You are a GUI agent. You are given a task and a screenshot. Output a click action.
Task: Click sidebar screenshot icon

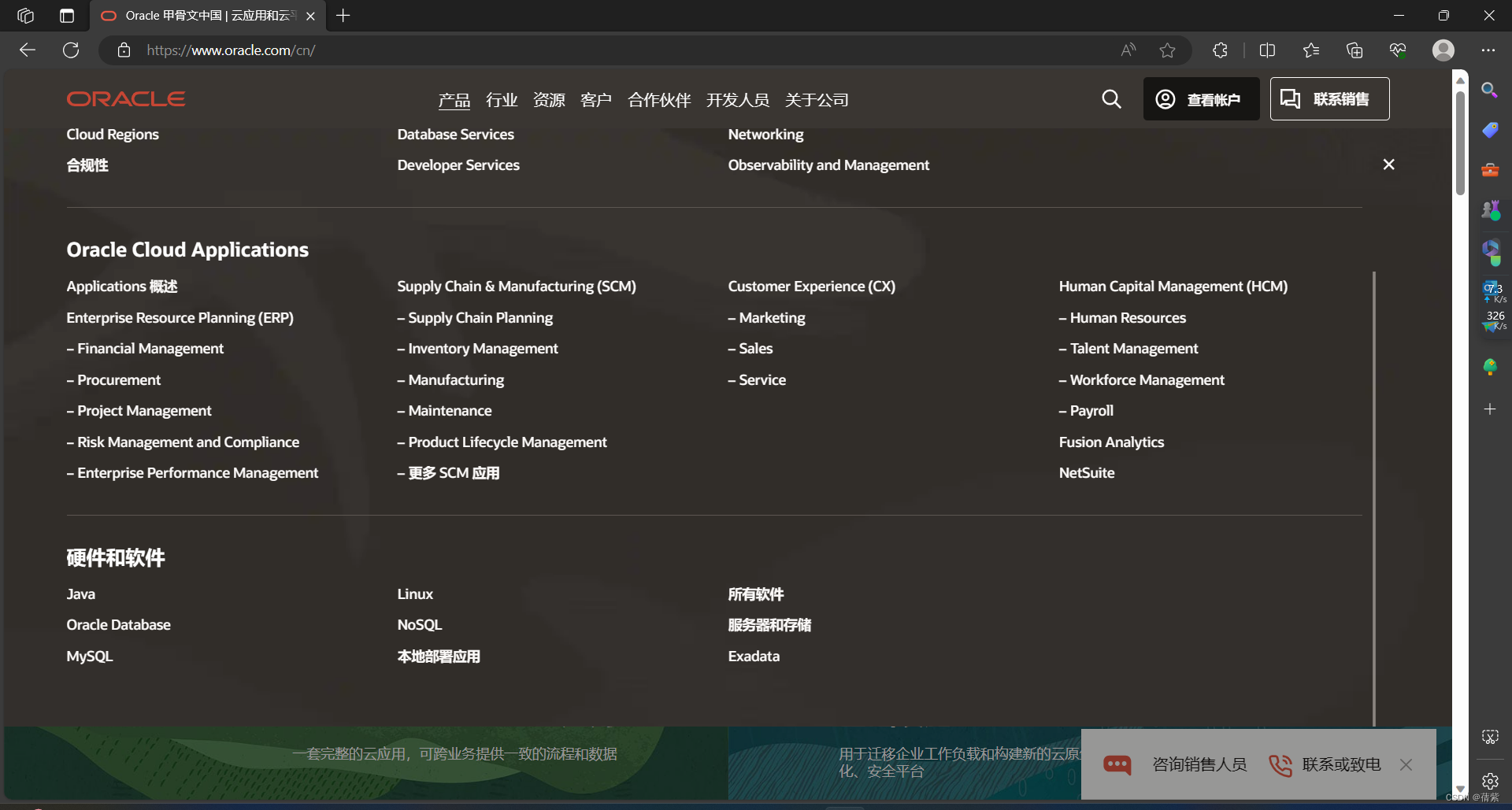click(1490, 737)
